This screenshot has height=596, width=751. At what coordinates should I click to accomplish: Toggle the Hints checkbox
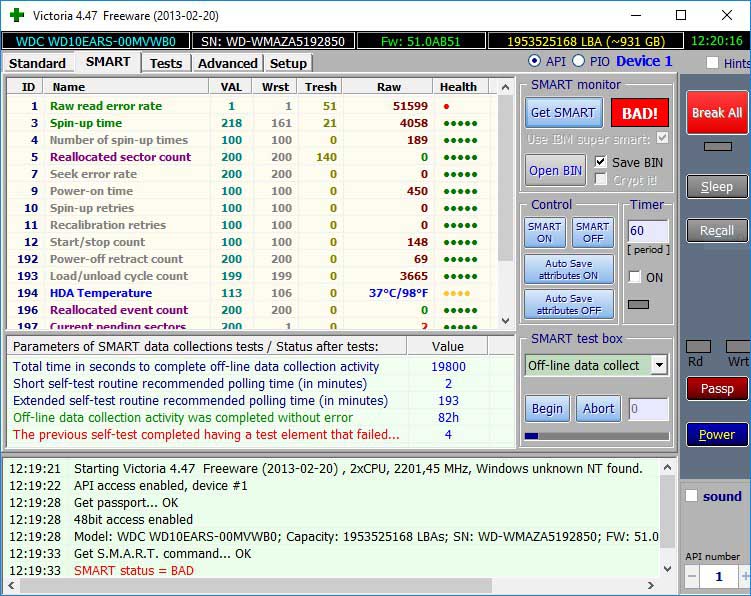pyautogui.click(x=712, y=63)
